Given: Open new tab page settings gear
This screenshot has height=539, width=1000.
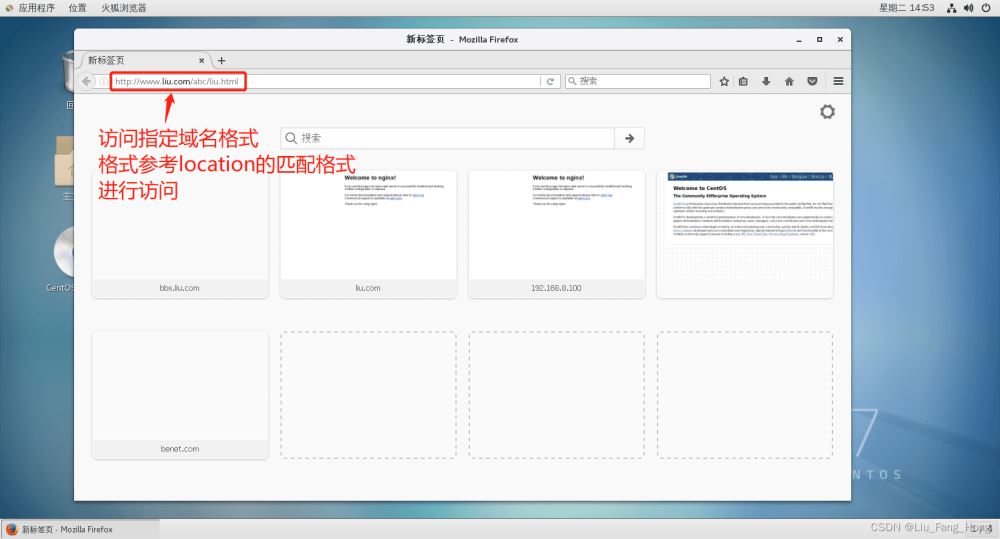Looking at the screenshot, I should [x=827, y=112].
